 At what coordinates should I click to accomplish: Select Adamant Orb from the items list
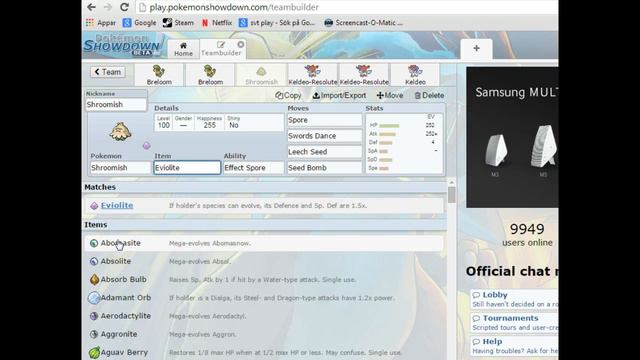click(264, 298)
